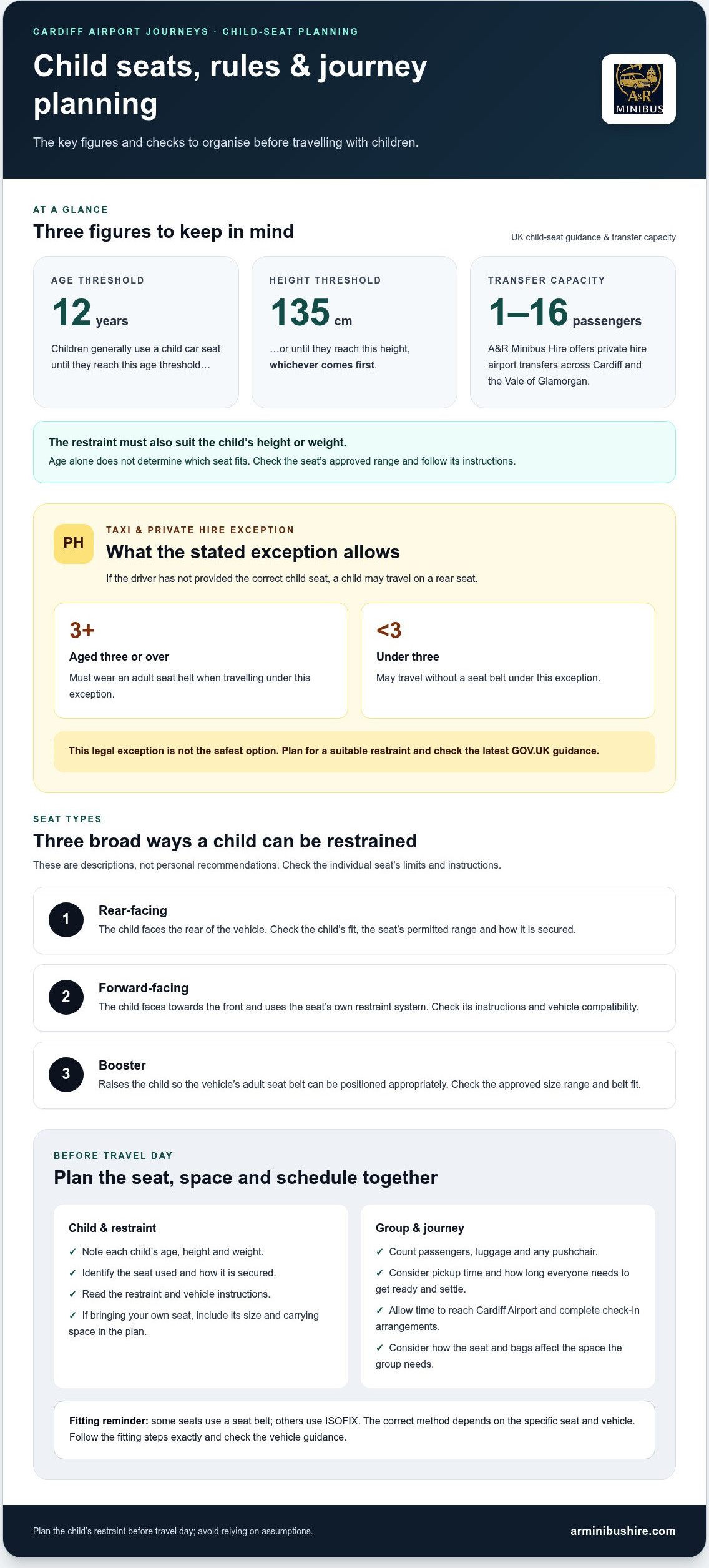709x1568 pixels.
Task: Click the yellow GOV.UK guidance warning banner
Action: point(354,751)
